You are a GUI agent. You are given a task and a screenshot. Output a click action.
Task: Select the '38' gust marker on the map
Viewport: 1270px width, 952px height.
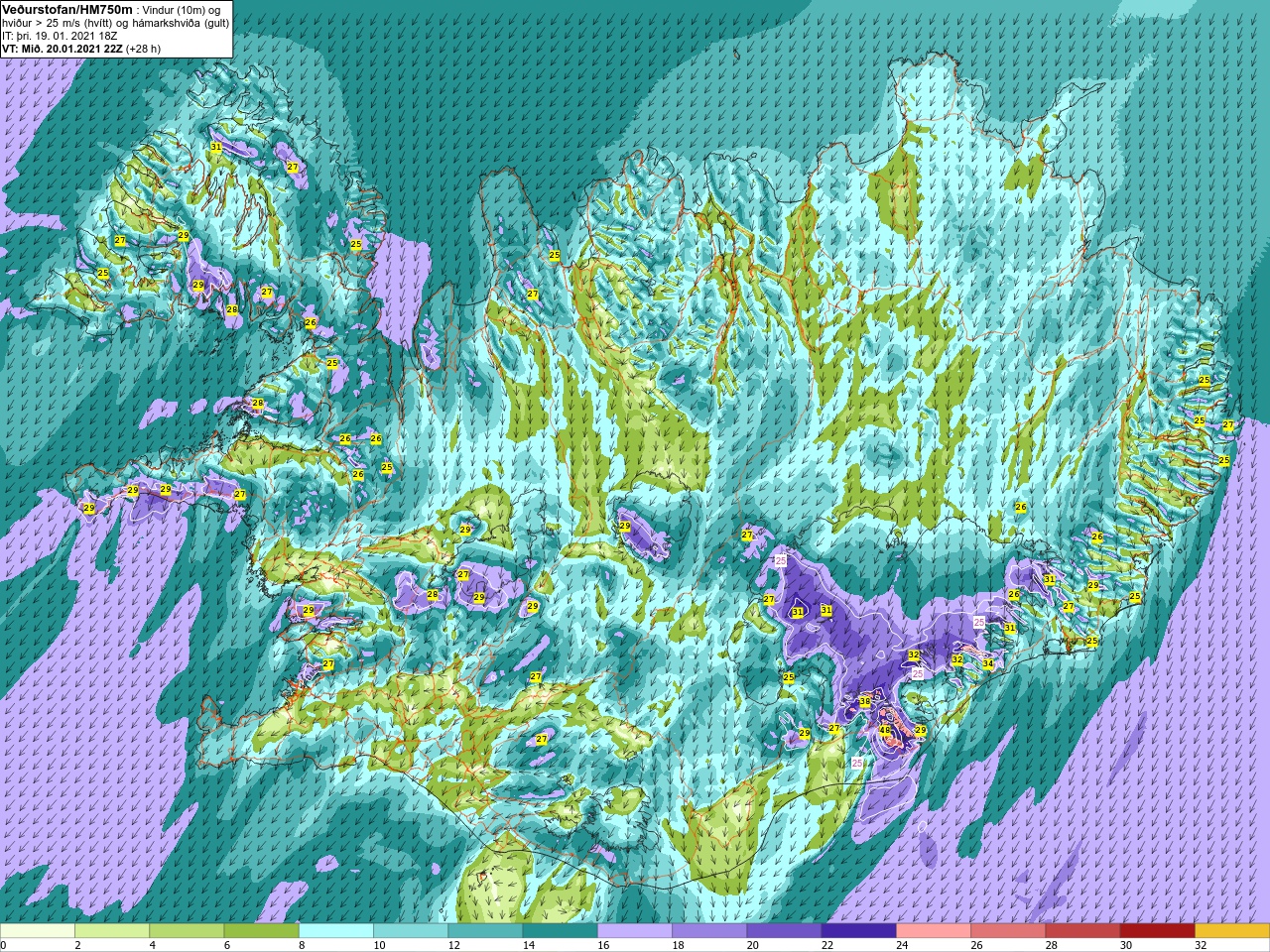click(864, 702)
